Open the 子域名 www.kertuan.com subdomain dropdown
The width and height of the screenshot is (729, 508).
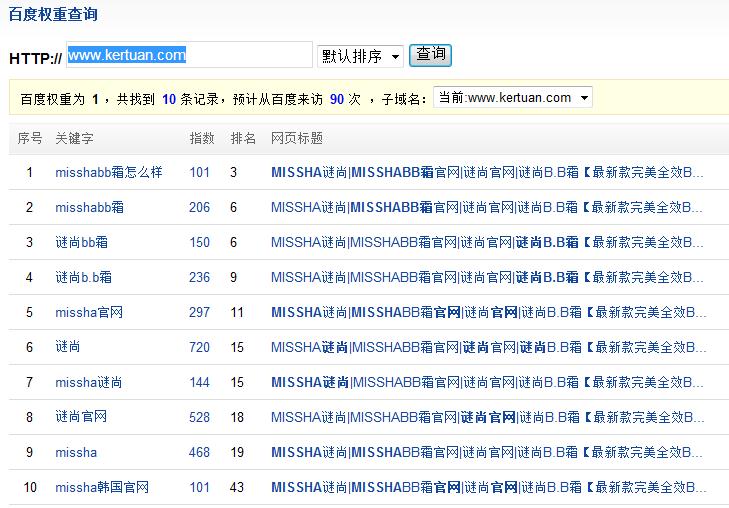513,98
